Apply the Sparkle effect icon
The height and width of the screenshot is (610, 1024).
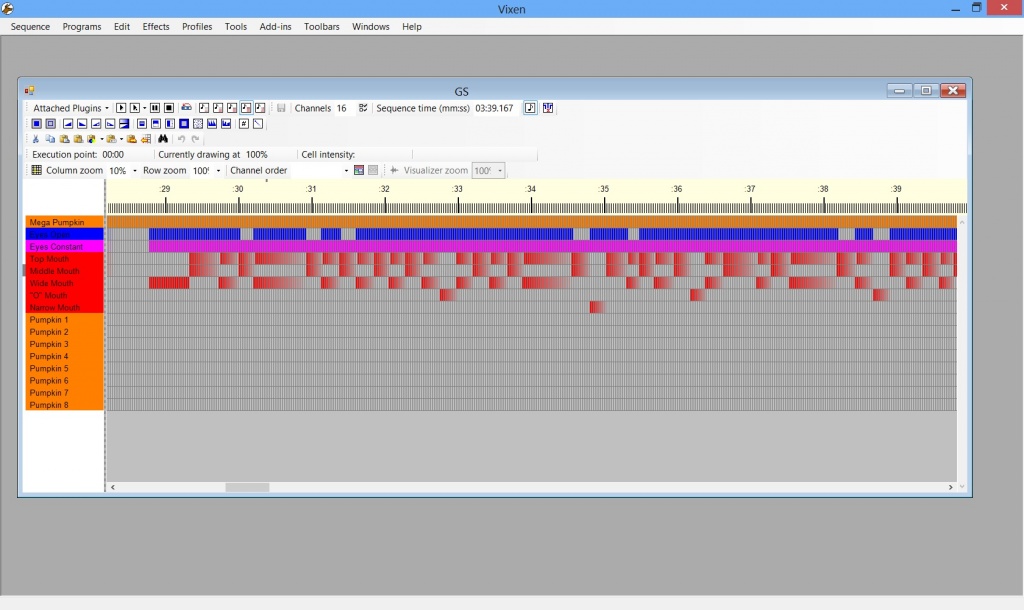212,123
